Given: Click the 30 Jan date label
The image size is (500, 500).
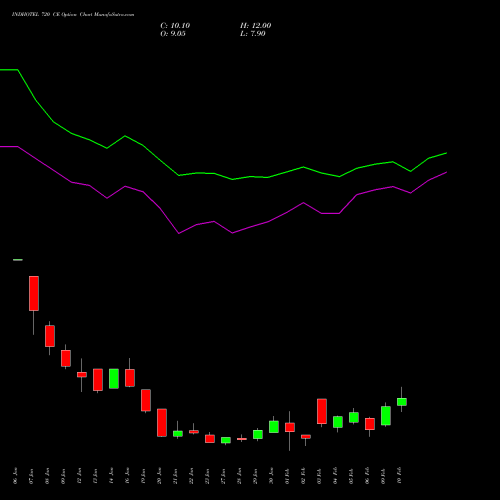Looking at the screenshot, I should coord(271,476).
